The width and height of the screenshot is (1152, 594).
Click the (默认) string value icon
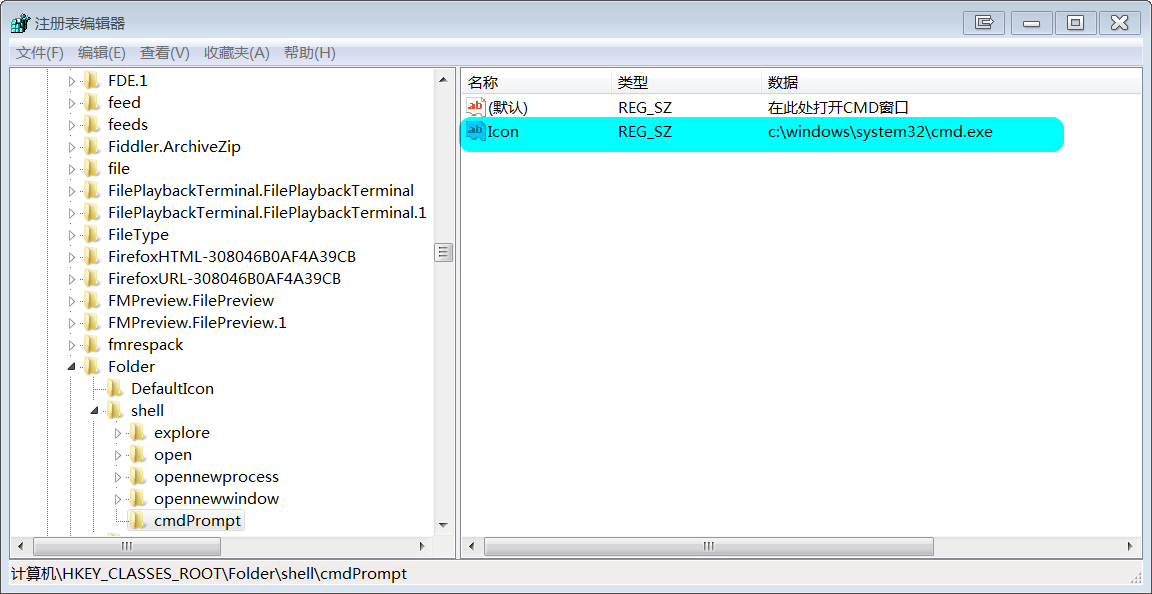pyautogui.click(x=476, y=107)
